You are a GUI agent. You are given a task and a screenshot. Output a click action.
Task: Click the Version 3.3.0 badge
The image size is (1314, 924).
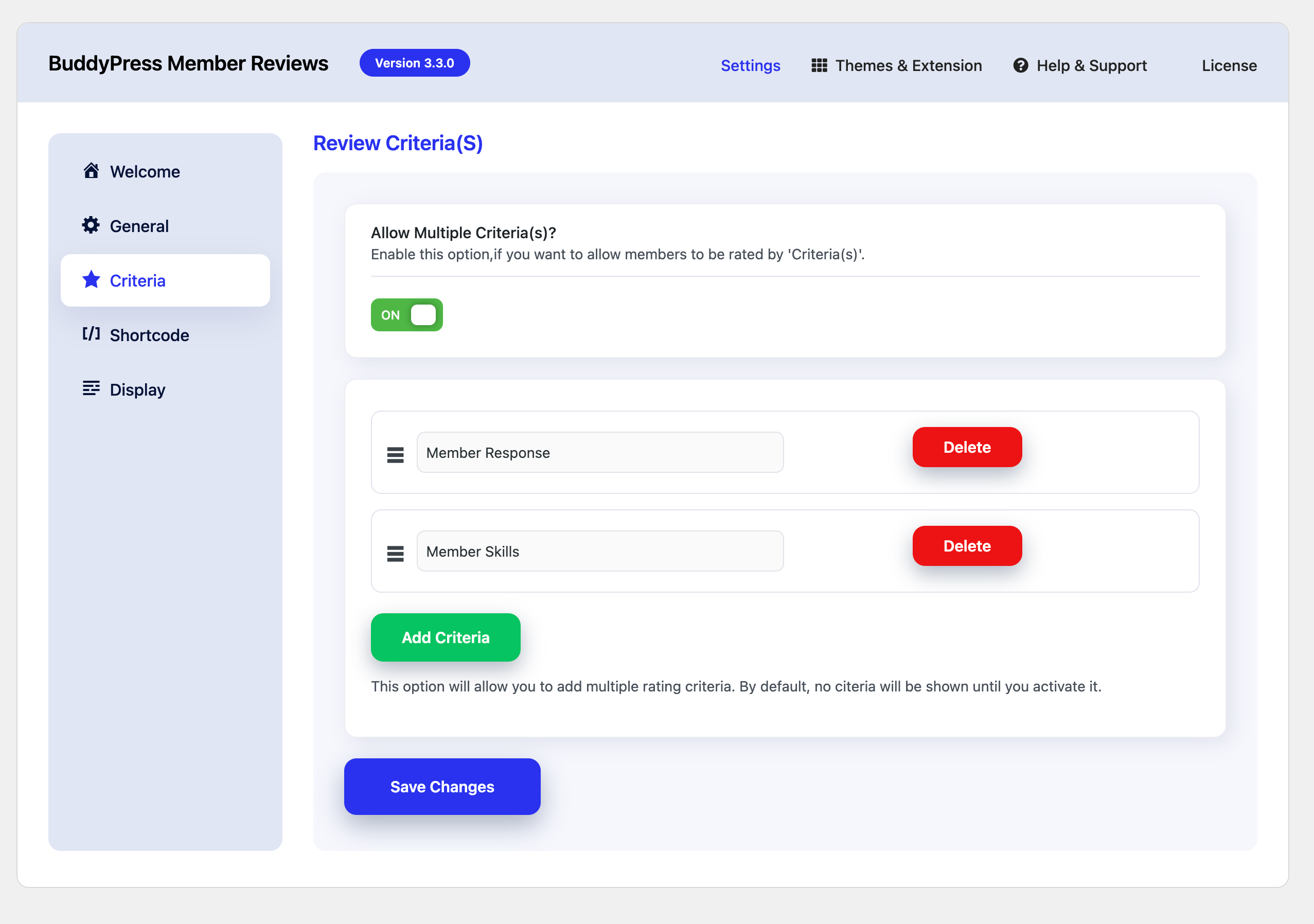click(414, 63)
